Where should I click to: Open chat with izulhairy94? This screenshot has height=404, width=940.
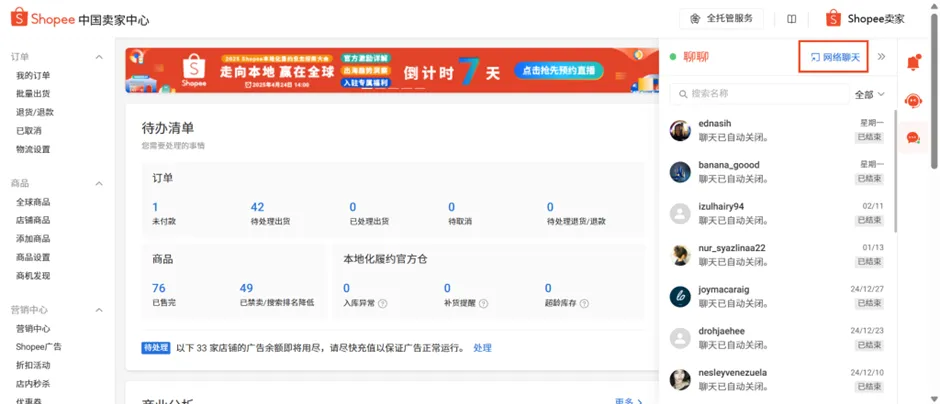pos(777,213)
